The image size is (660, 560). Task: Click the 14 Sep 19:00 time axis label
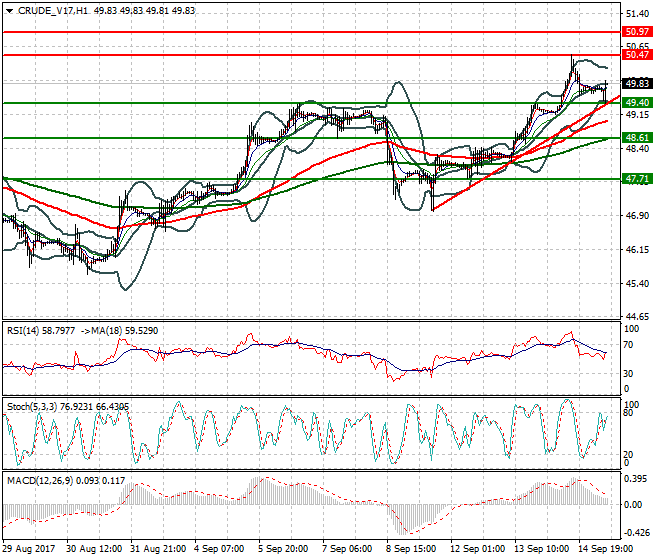tap(605, 549)
